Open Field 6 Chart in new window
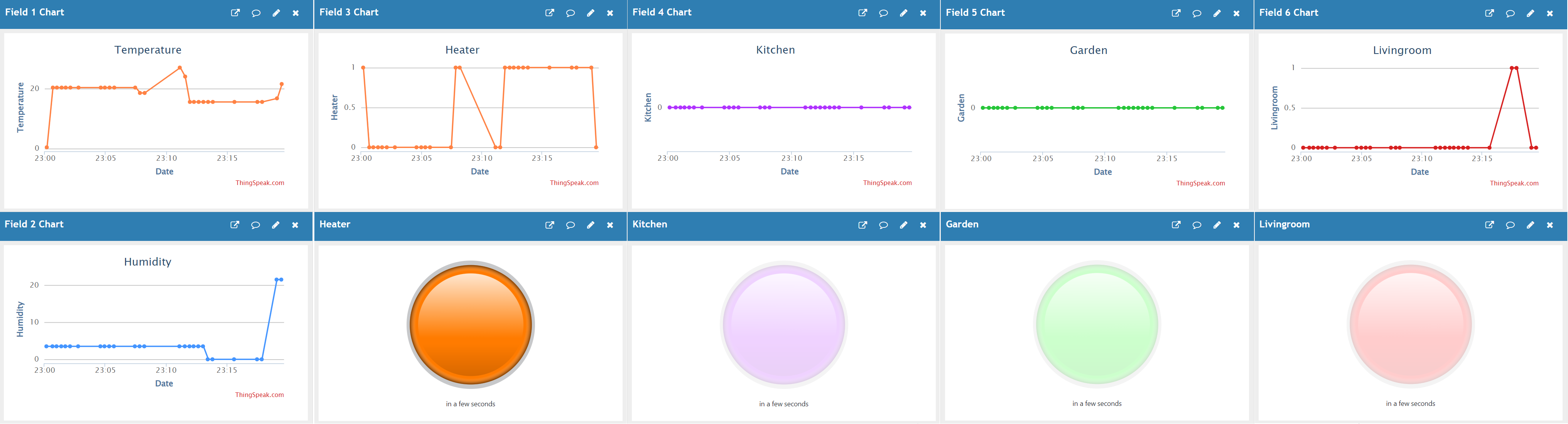 1489,13
